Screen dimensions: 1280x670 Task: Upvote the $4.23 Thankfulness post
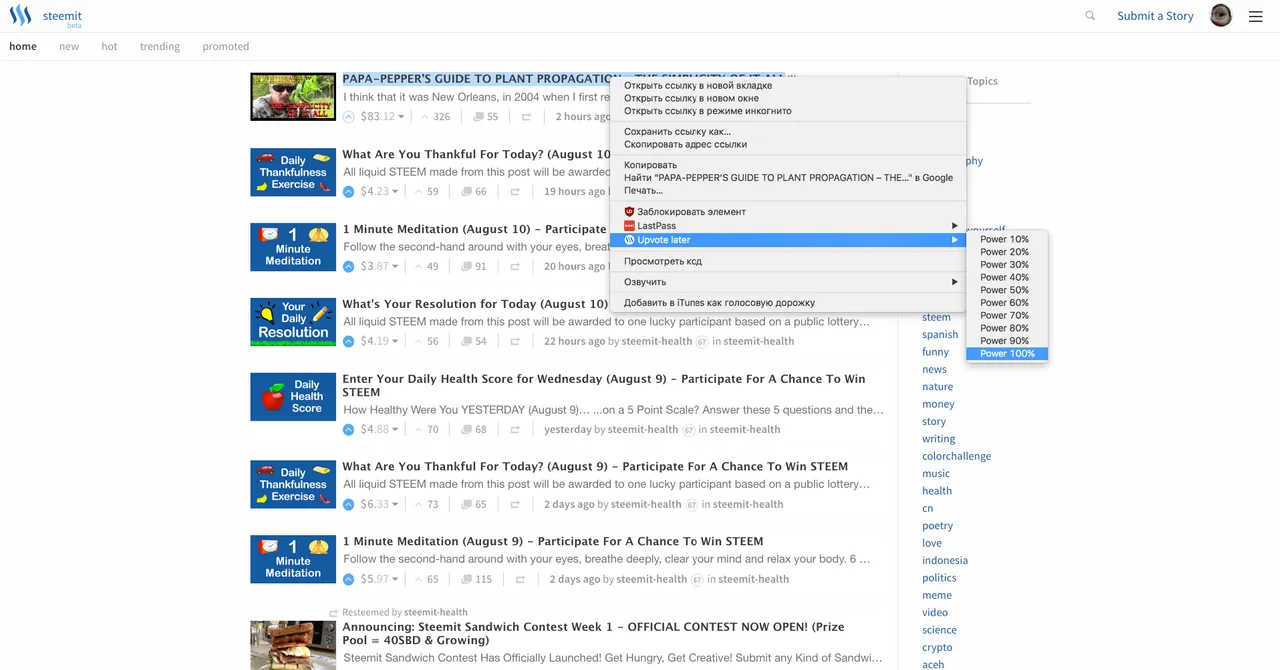pos(349,192)
